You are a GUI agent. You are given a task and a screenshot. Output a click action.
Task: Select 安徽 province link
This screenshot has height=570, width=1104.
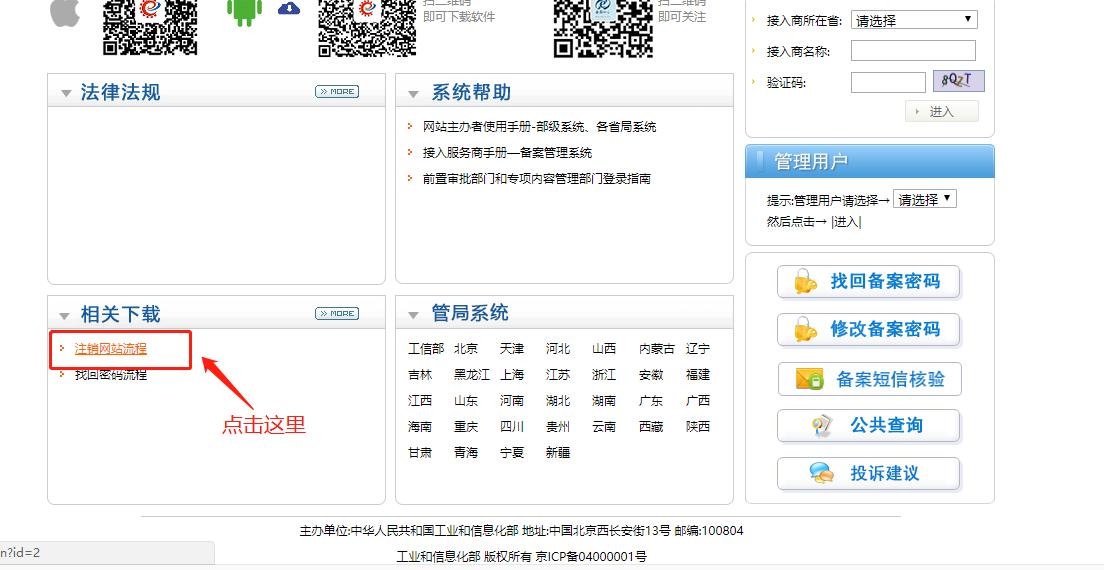[651, 374]
